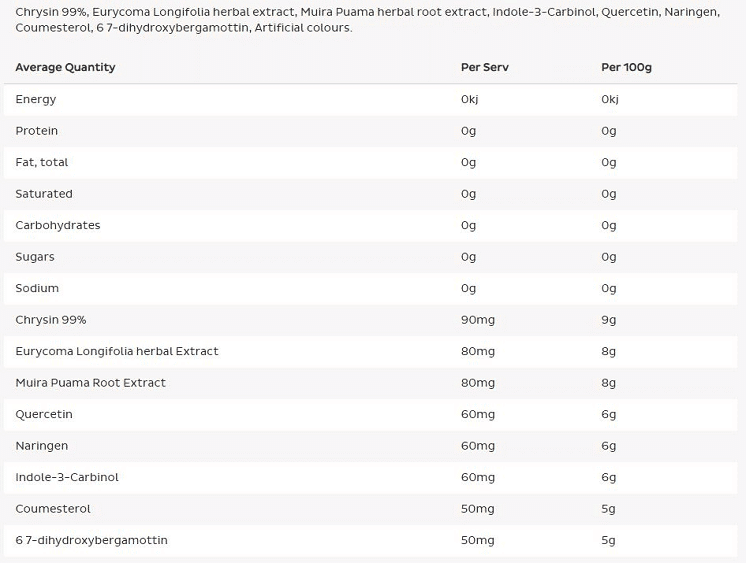Select the Sodium row label

[37, 288]
